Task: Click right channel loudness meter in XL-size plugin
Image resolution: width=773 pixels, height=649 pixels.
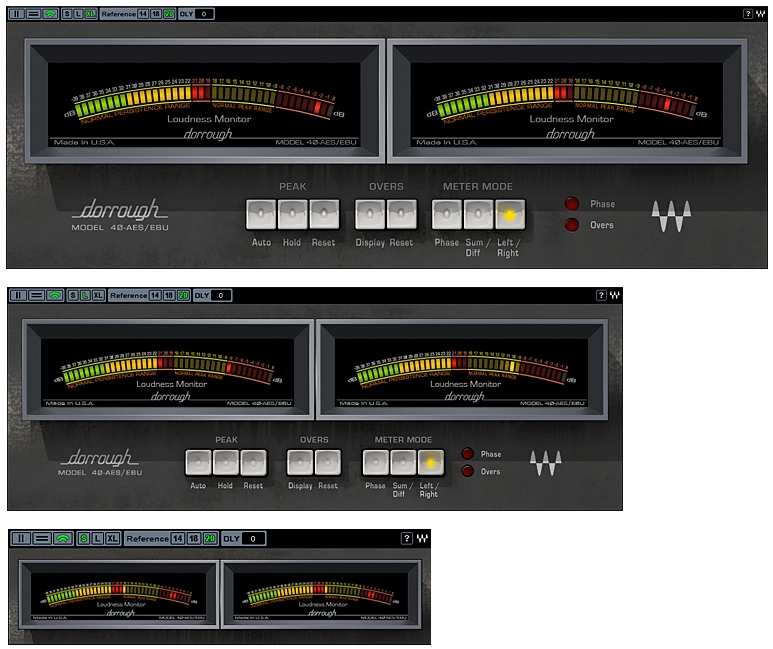Action: click(x=567, y=101)
